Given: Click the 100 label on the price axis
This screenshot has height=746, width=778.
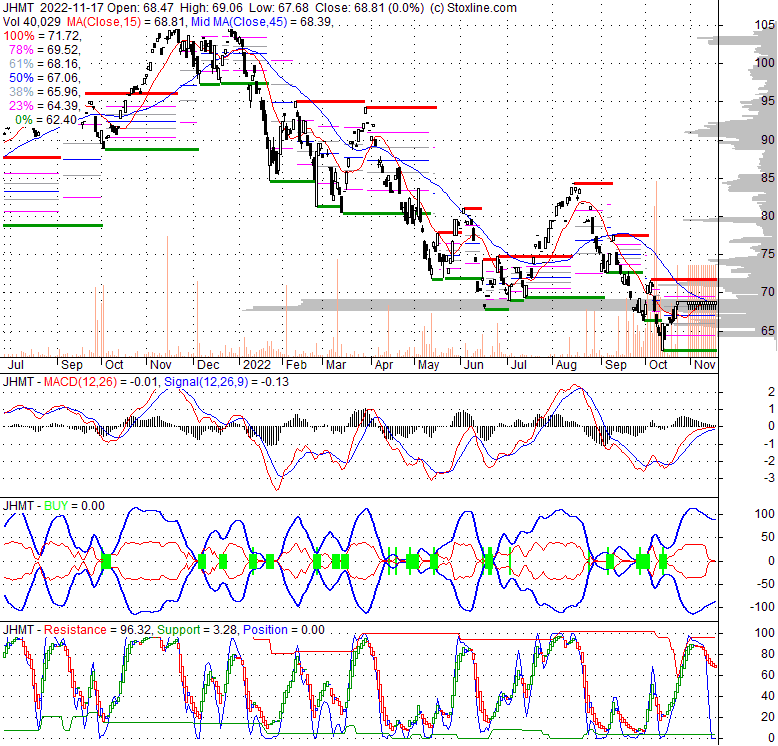Looking at the screenshot, I should pos(764,63).
